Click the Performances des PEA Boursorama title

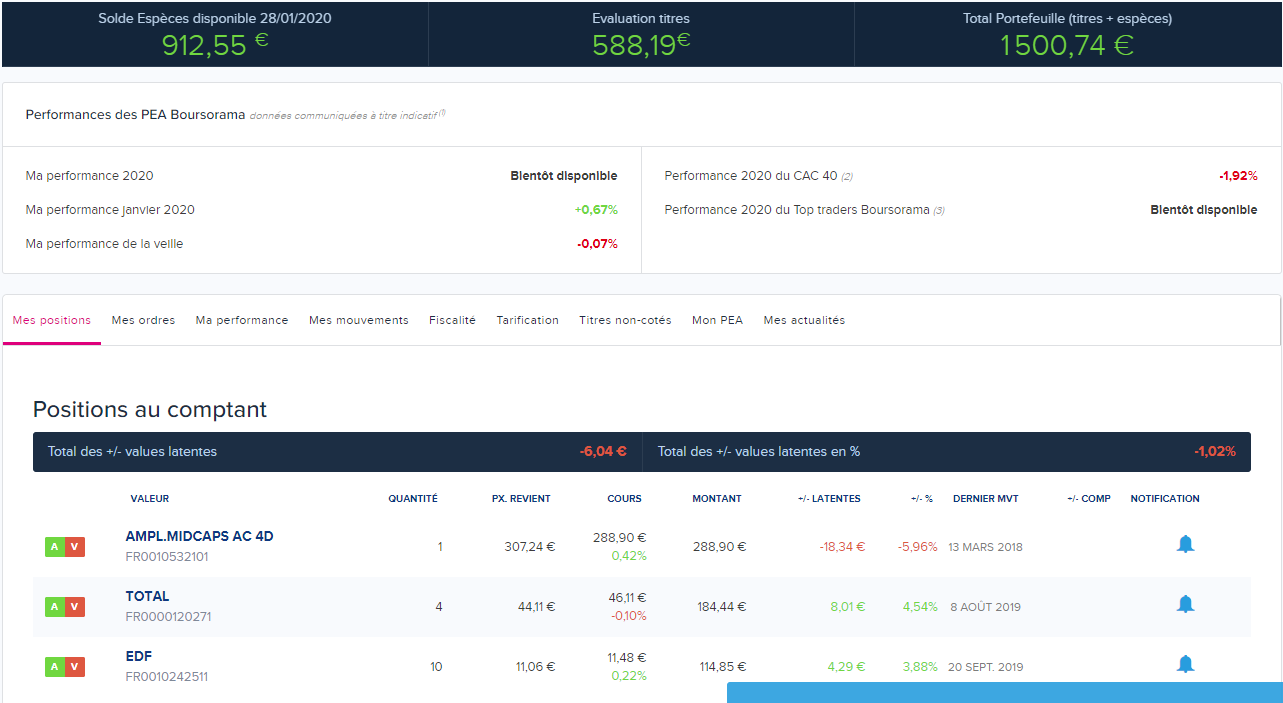(x=135, y=115)
